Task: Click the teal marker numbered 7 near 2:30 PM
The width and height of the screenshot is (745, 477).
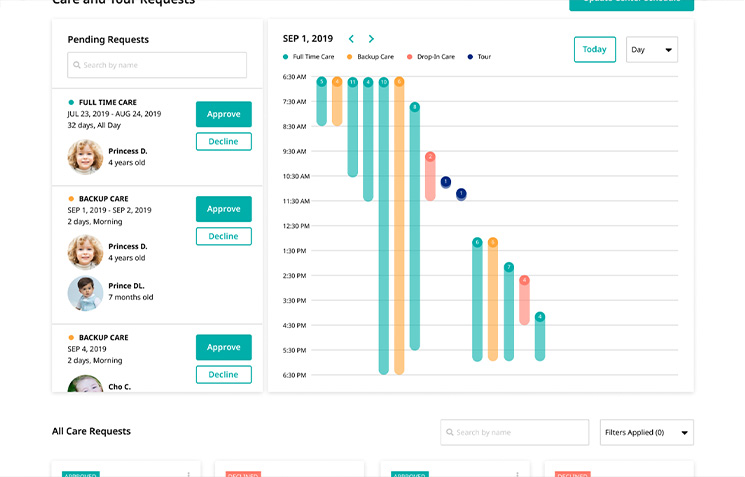Action: [x=509, y=267]
